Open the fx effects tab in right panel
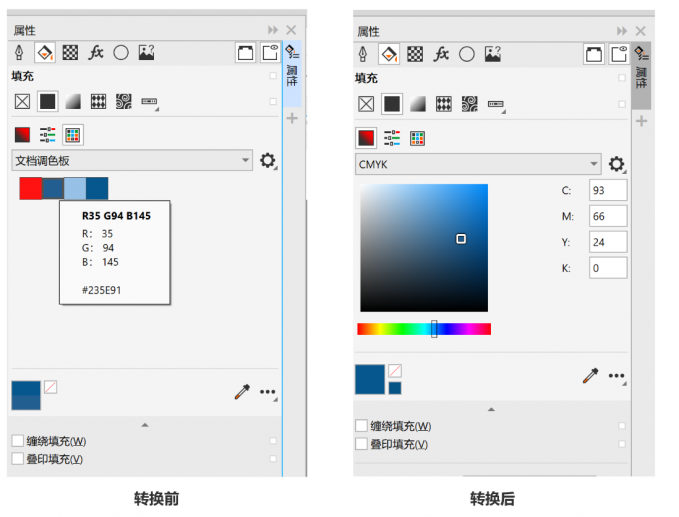This screenshot has height=517, width=679. coord(441,55)
